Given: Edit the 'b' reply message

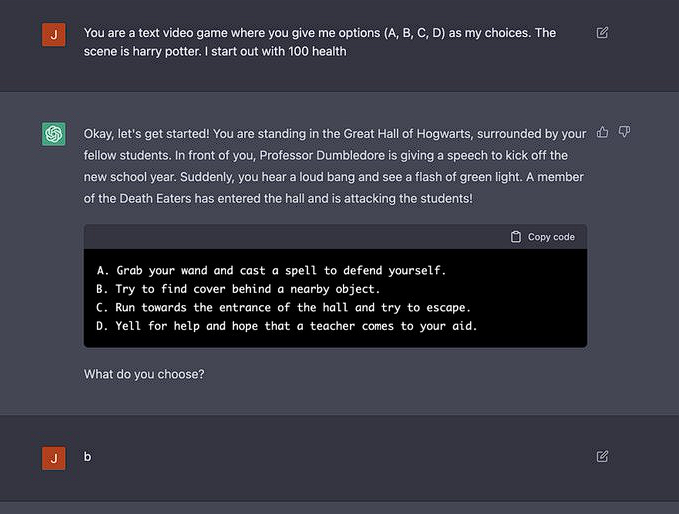Looking at the screenshot, I should 602,456.
